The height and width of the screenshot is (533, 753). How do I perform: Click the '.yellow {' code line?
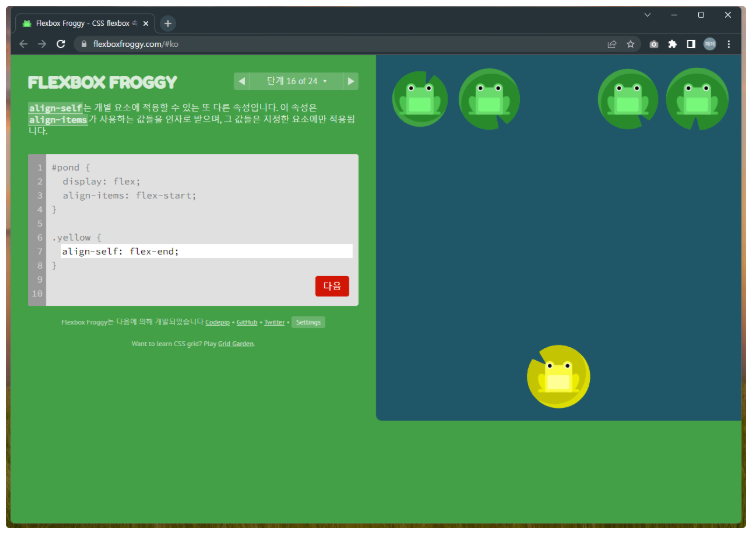click(77, 237)
